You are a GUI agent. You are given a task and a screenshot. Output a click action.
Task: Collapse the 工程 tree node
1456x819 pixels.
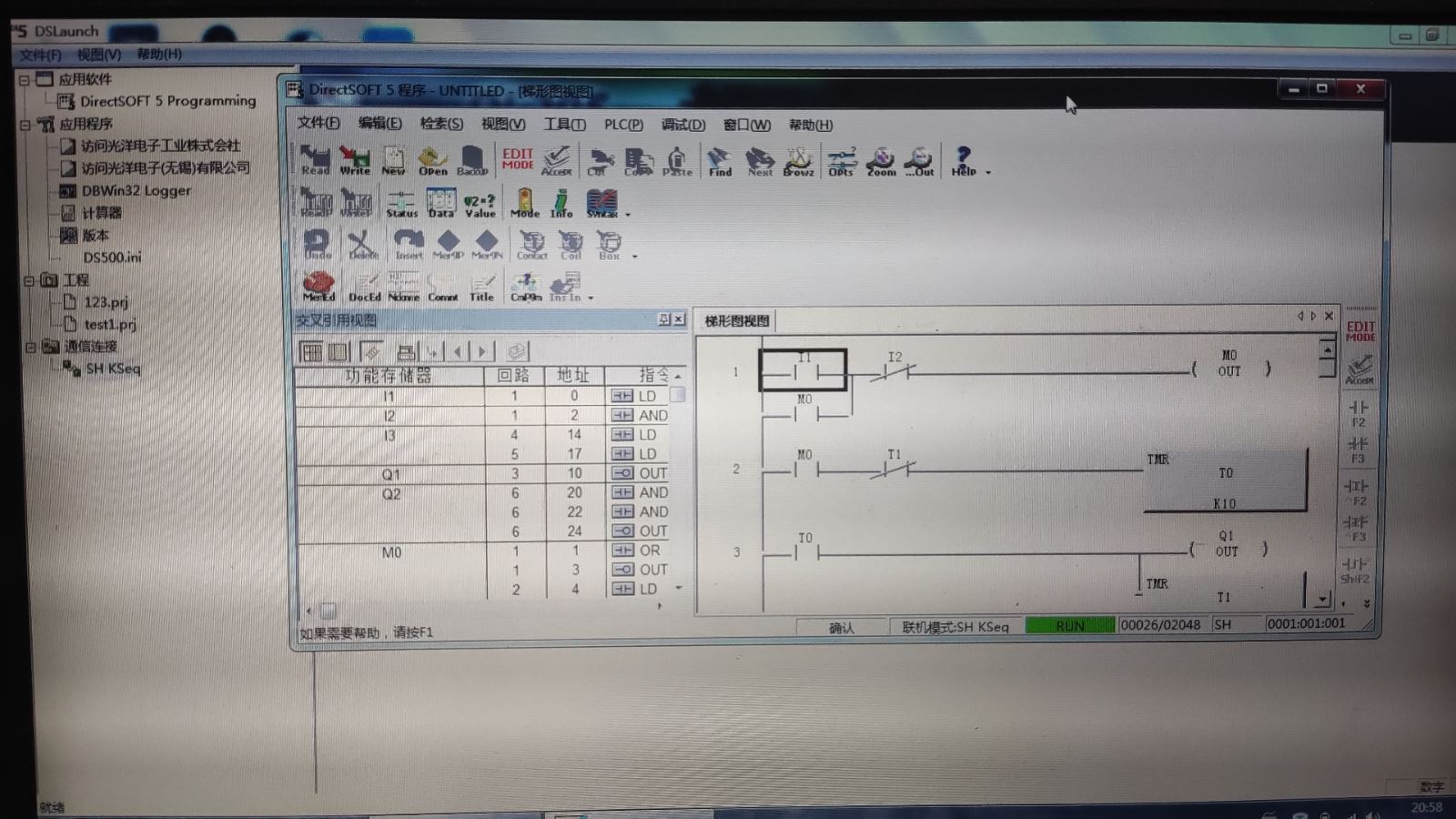(x=29, y=280)
